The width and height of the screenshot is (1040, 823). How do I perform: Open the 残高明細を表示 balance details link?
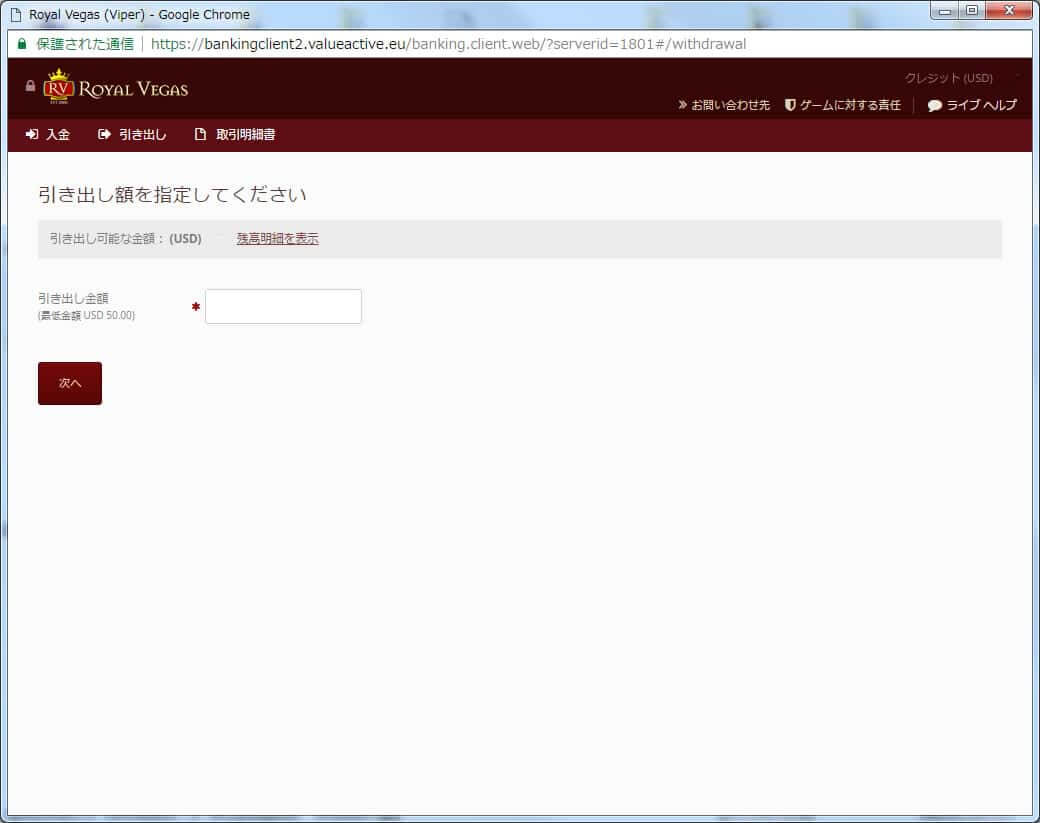pos(277,239)
